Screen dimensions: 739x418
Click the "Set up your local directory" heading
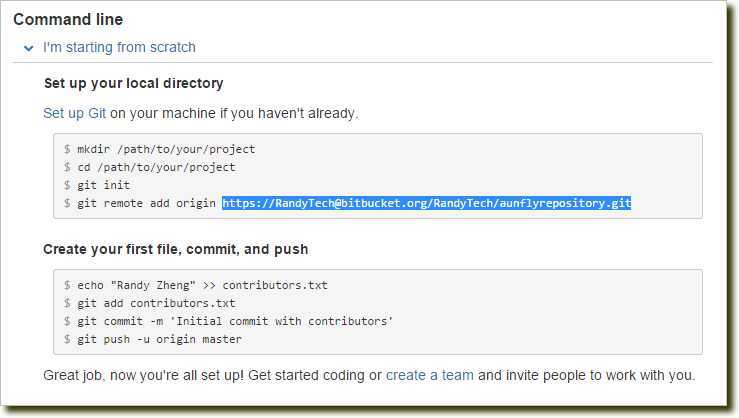pos(133,83)
